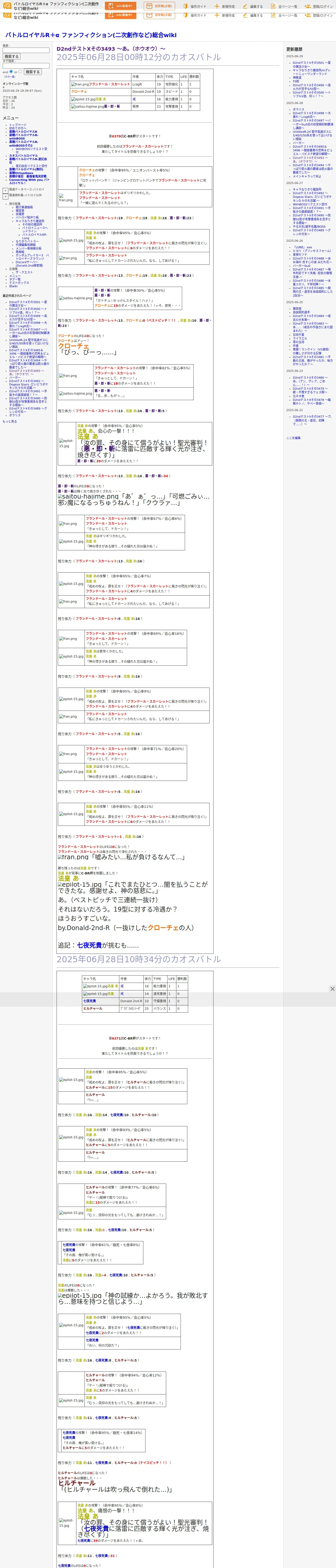Viewport: 336px width, 1568px height.
Task: Open 零の玉将 in update history
Action: pyautogui.click(x=298, y=342)
